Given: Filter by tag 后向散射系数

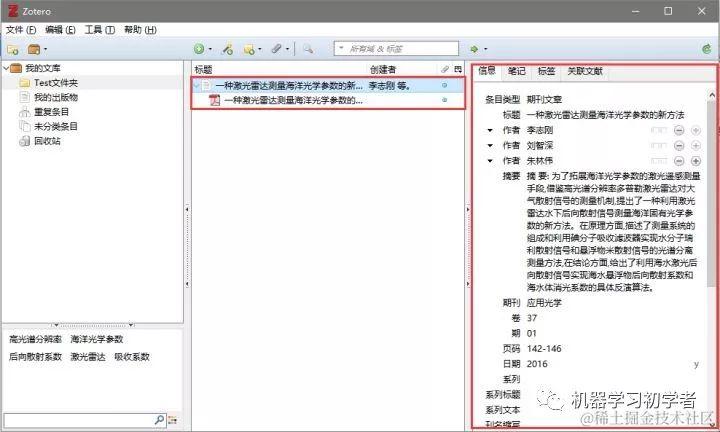Looking at the screenshot, I should [35, 357].
